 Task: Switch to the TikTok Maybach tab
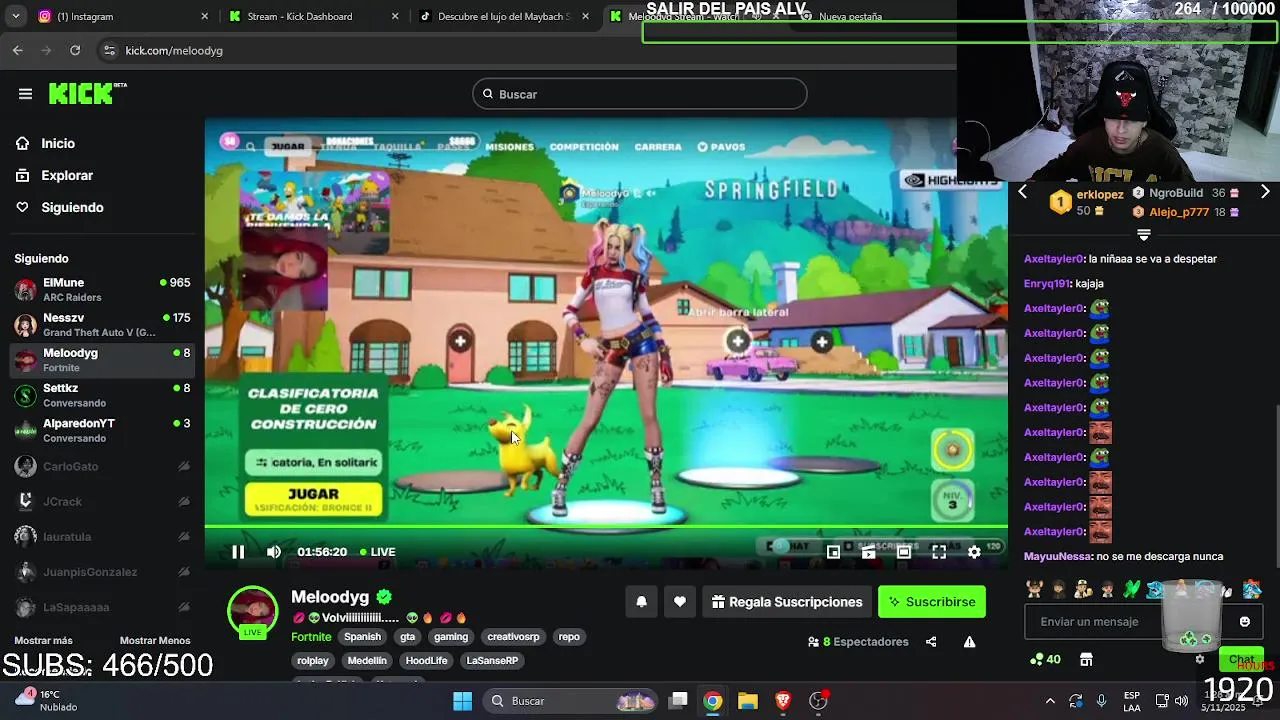tap(505, 16)
